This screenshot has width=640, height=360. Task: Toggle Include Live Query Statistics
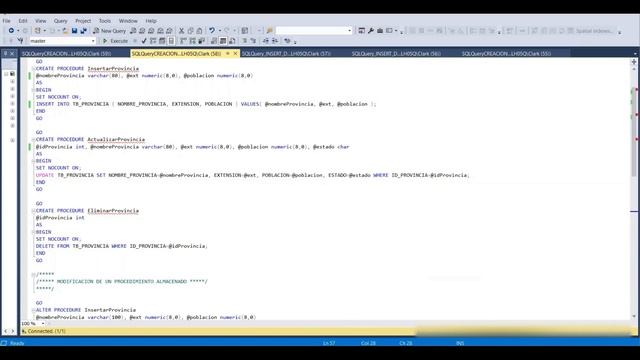192,41
